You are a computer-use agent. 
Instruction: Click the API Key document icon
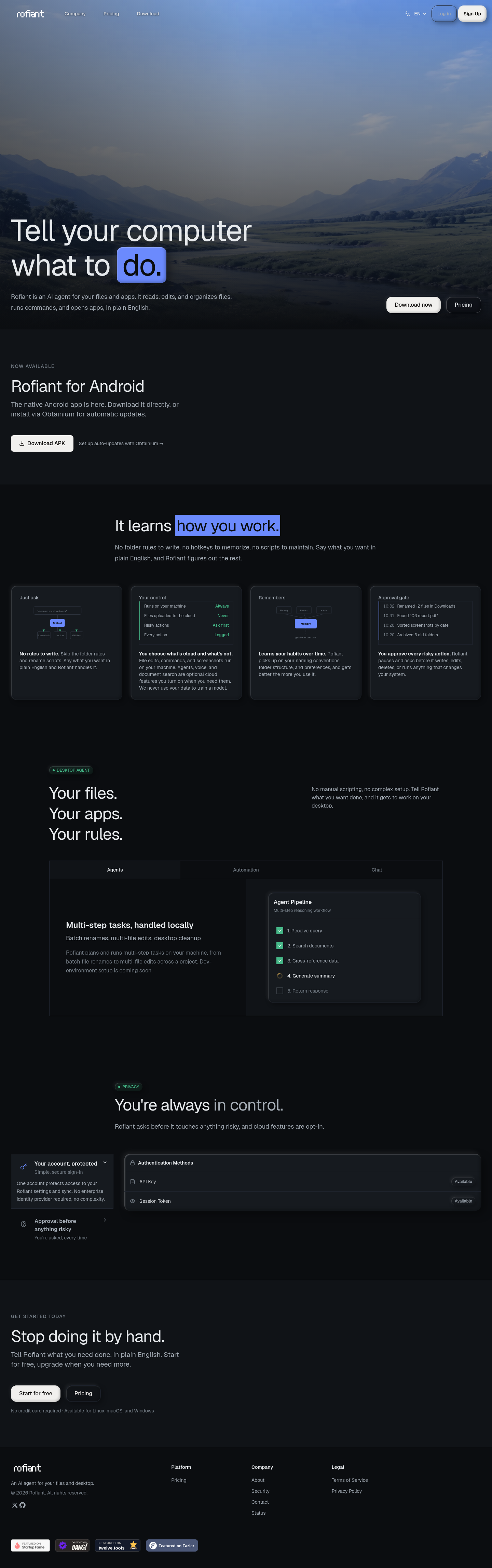(x=133, y=1182)
